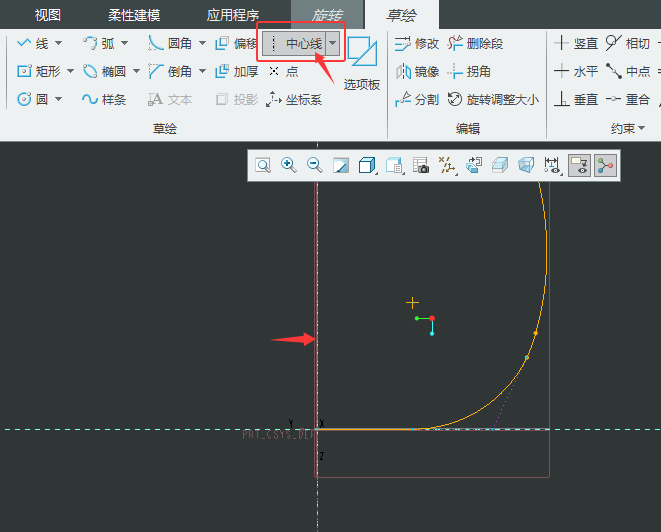Choose the Offset (偏移) tool
The width and height of the screenshot is (661, 532).
pyautogui.click(x=235, y=43)
